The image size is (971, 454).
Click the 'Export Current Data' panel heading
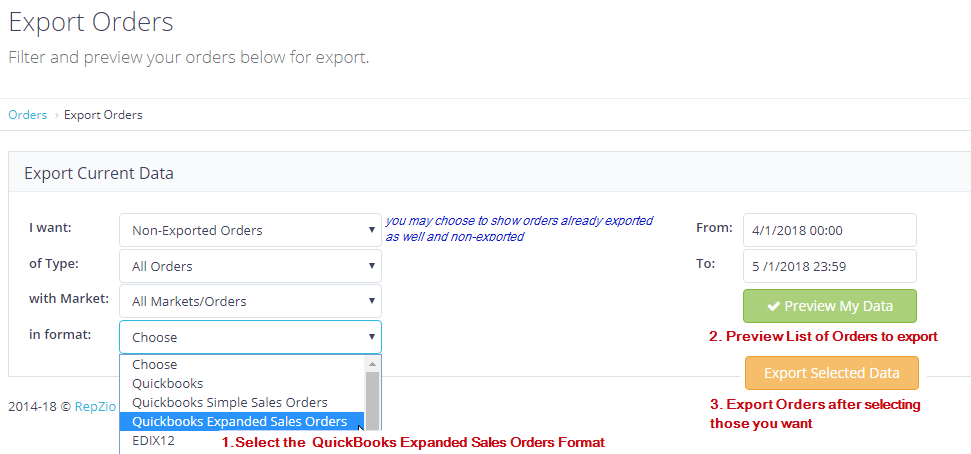coord(98,173)
